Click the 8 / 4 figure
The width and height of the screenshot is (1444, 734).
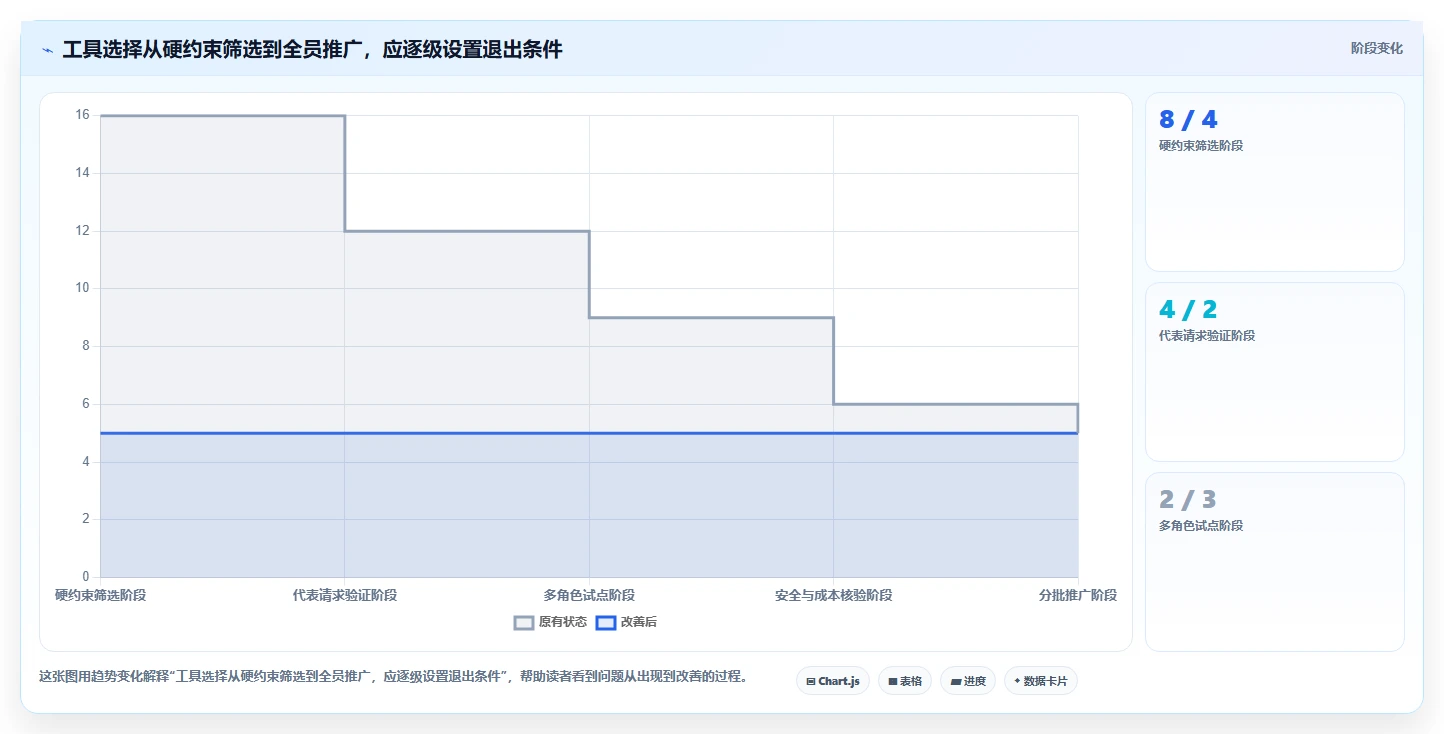pos(1188,120)
